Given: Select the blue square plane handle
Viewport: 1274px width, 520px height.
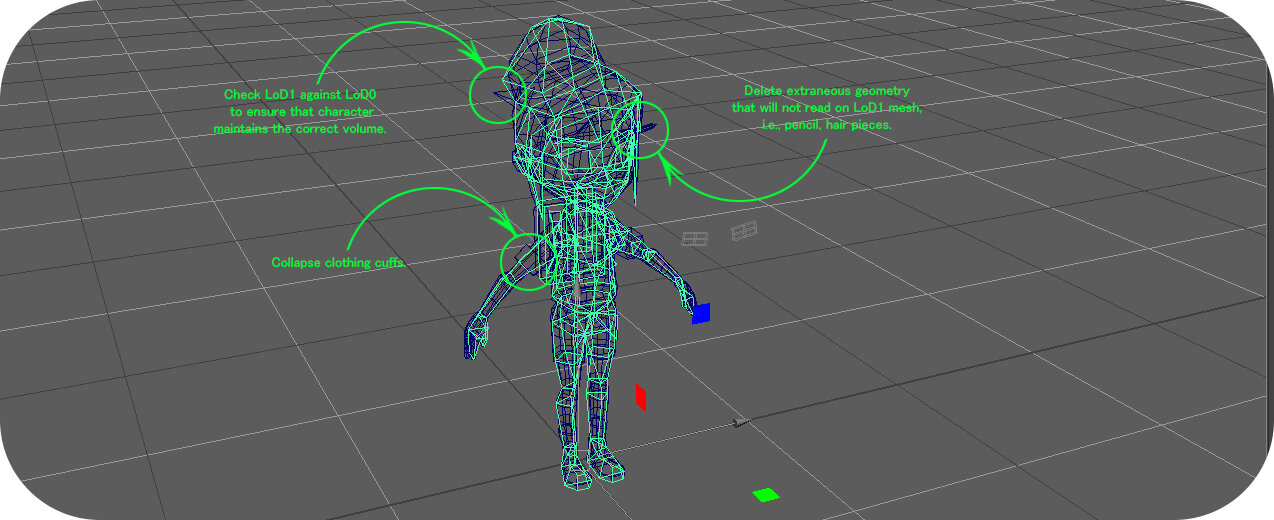Looking at the screenshot, I should (x=701, y=314).
